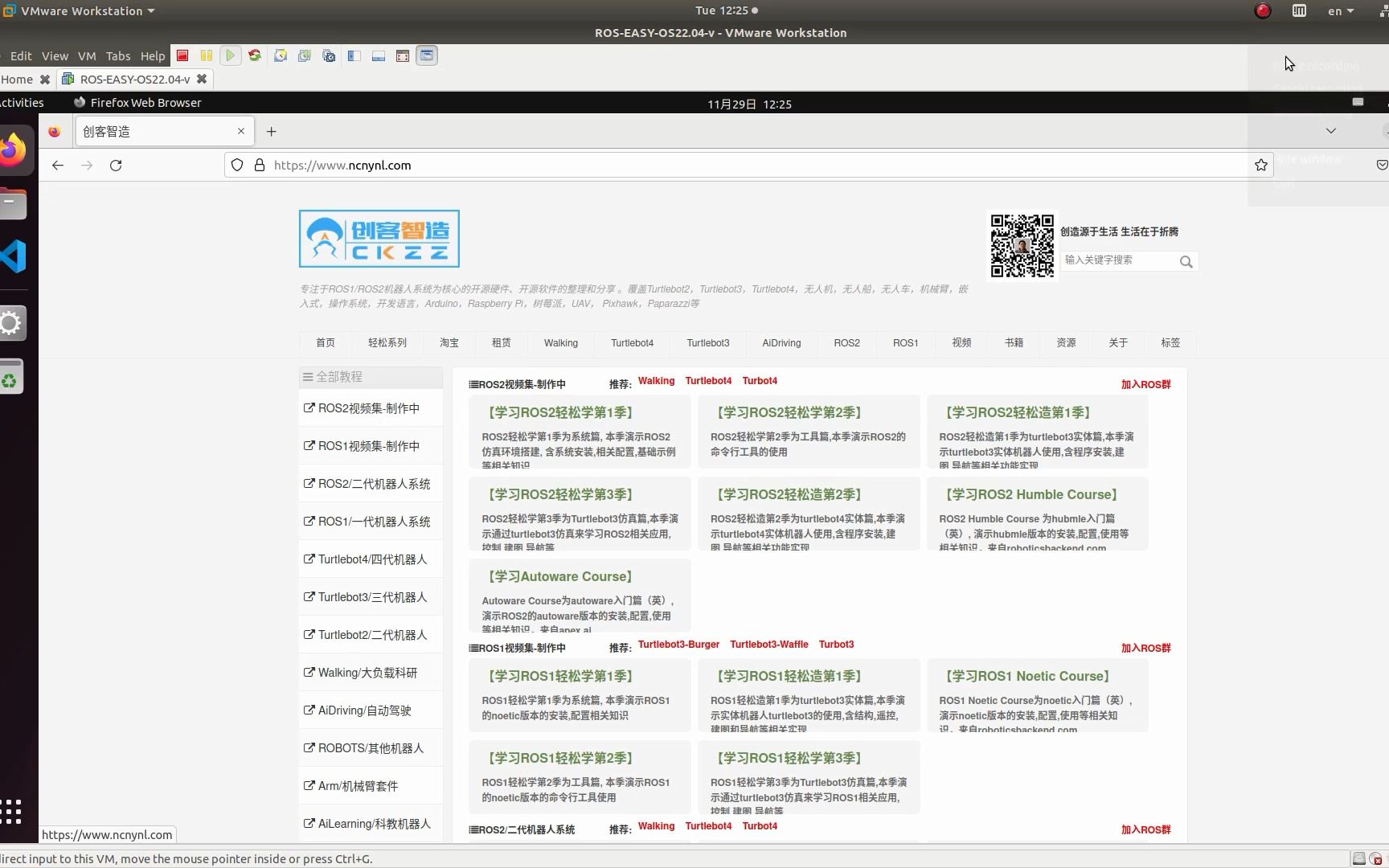
Task: Close the 创客智造 Firefox tab
Action: pyautogui.click(x=241, y=131)
